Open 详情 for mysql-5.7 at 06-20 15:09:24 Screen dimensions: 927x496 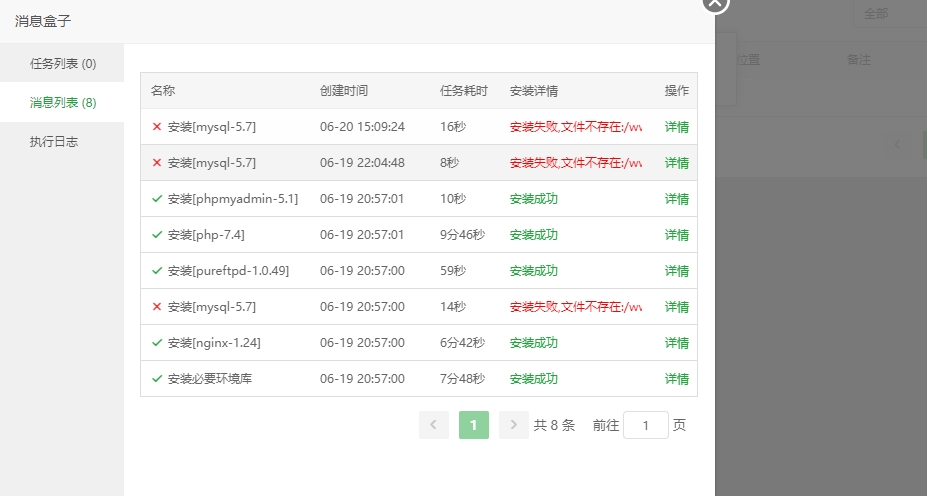pos(676,127)
